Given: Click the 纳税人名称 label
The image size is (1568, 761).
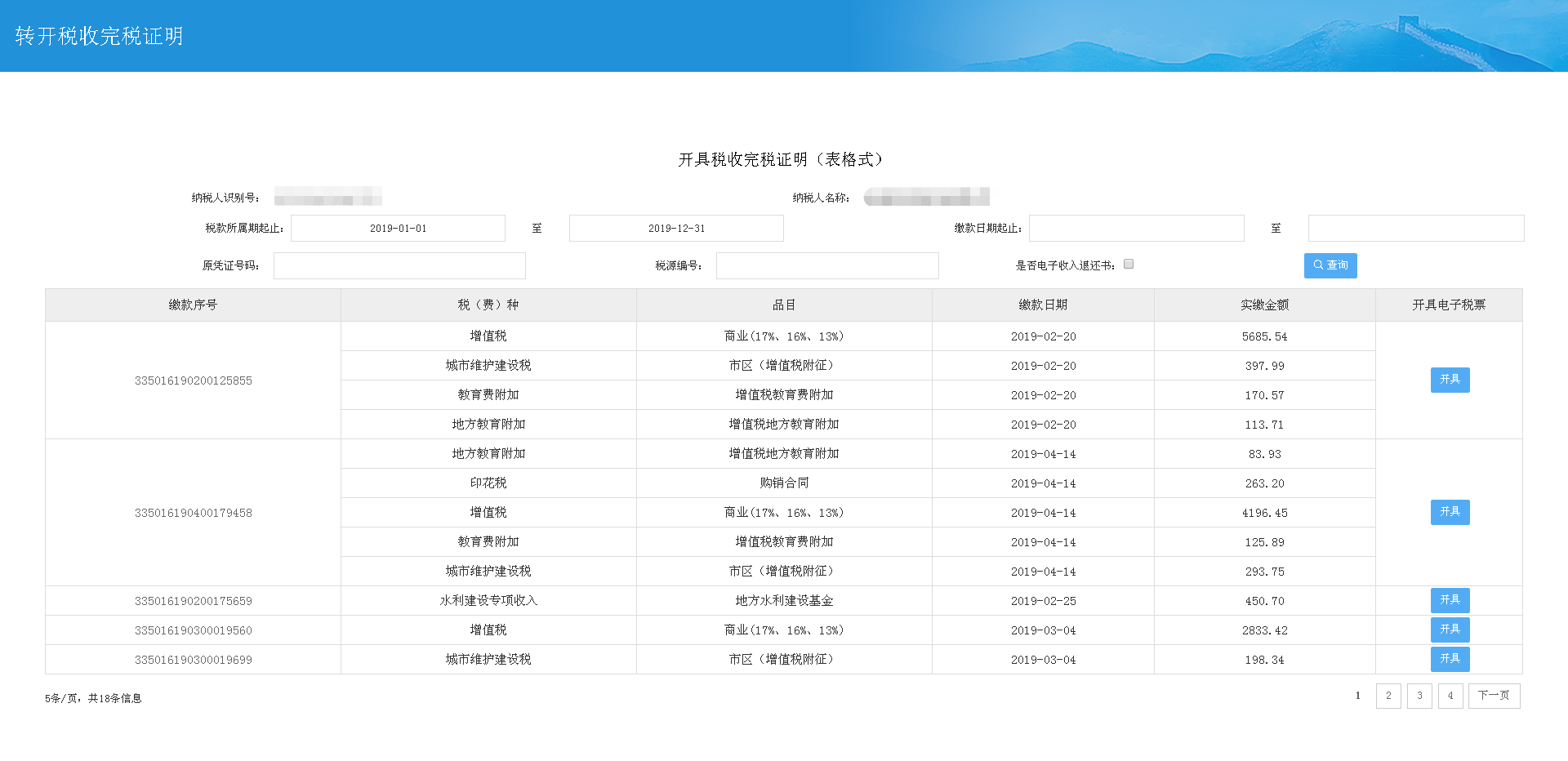Looking at the screenshot, I should 821,198.
